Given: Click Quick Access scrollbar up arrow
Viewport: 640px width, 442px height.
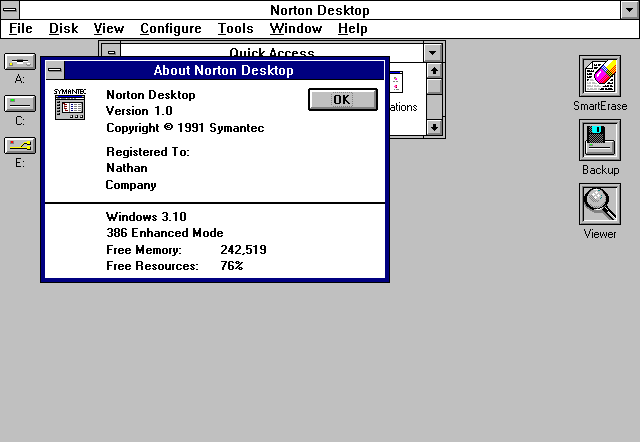Looking at the screenshot, I should tap(434, 71).
